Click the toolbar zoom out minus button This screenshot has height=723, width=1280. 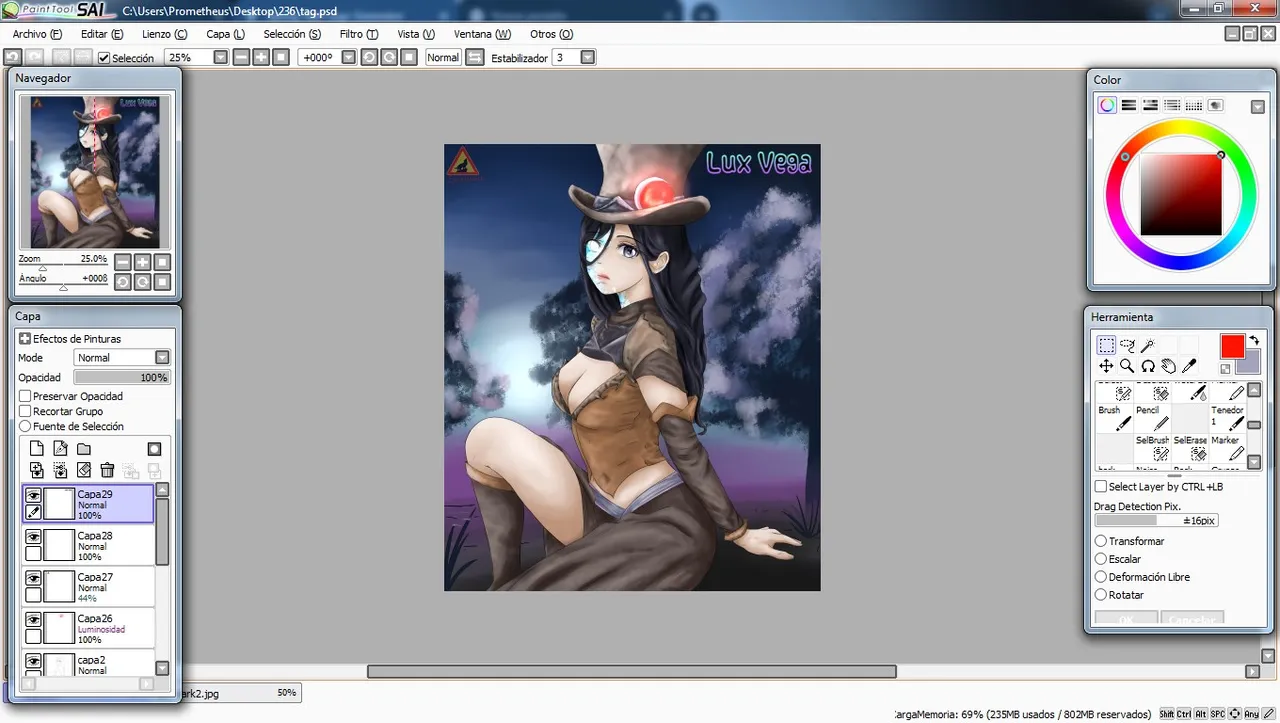pos(241,58)
